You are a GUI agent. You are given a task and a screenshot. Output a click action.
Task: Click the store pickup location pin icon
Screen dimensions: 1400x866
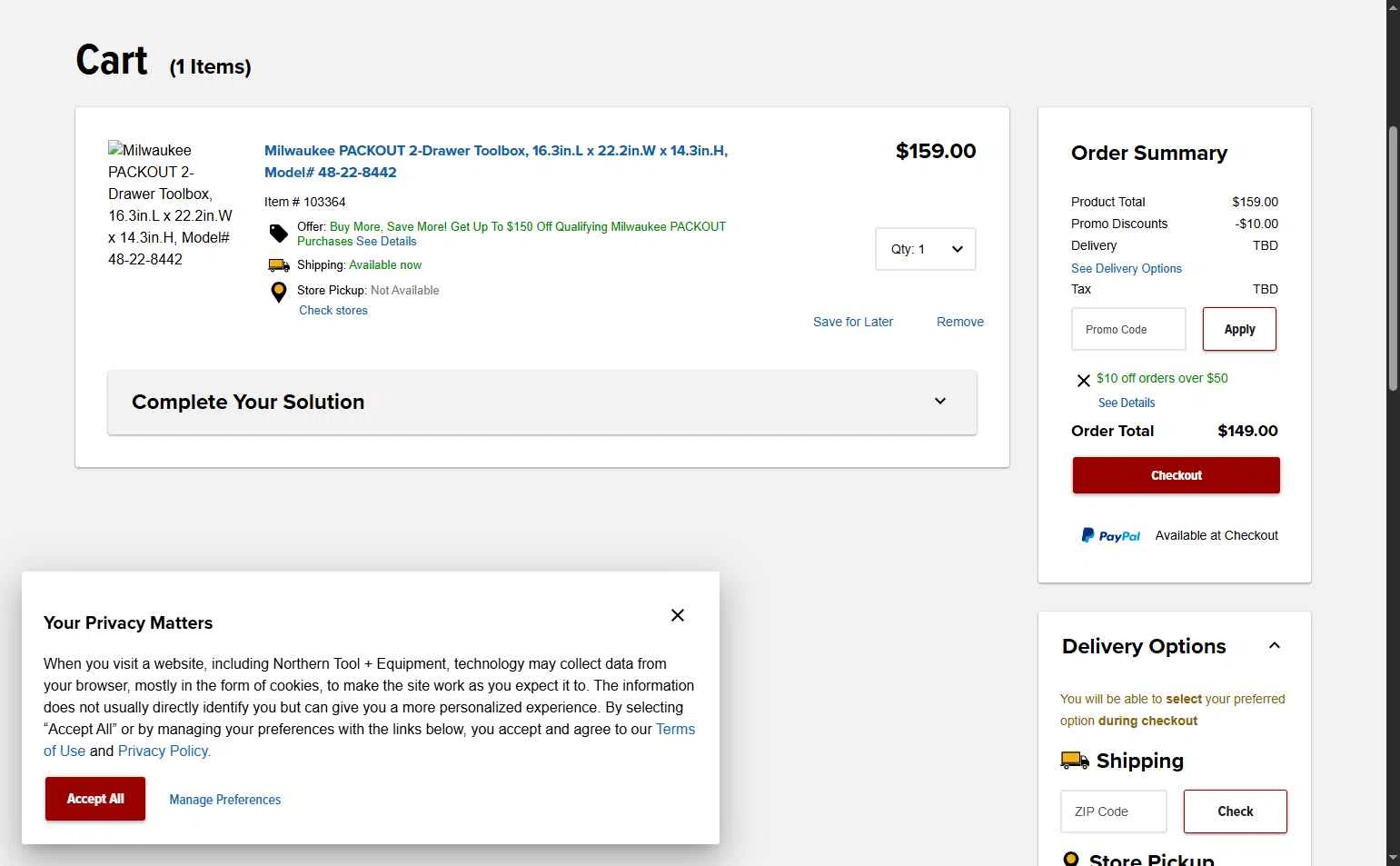click(x=279, y=292)
